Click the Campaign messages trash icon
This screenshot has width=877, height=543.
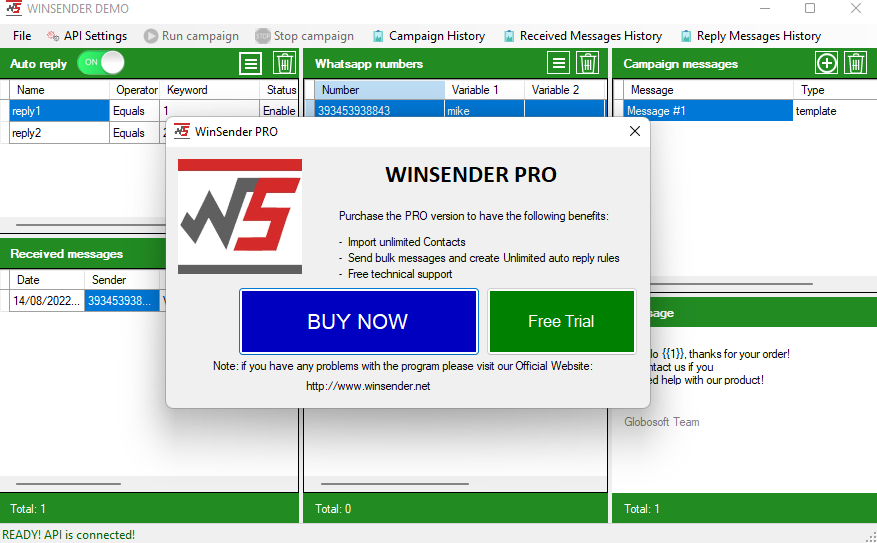tap(855, 63)
